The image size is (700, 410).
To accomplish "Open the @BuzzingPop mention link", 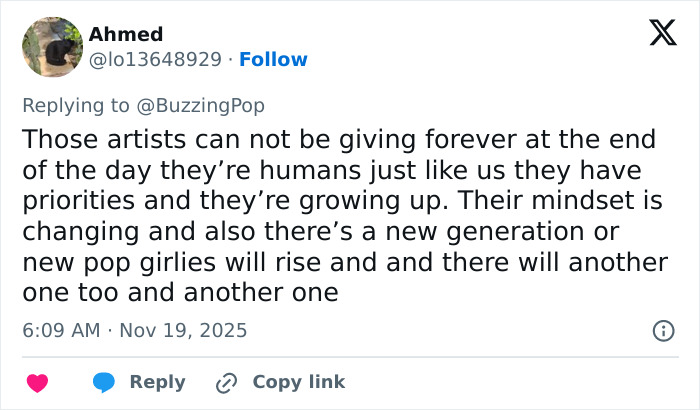I will [209, 104].
